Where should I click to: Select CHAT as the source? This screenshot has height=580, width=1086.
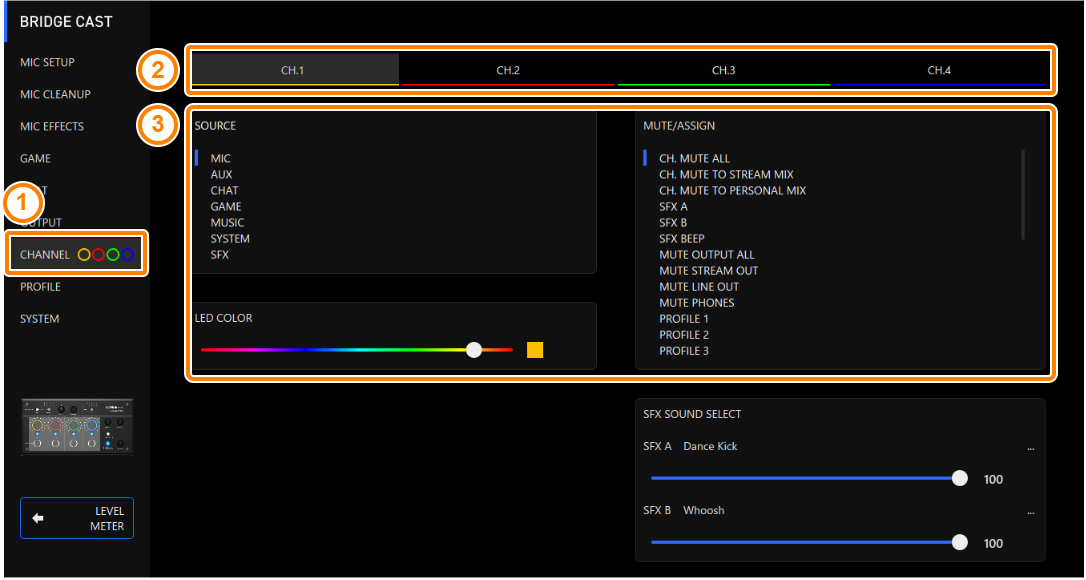click(224, 191)
